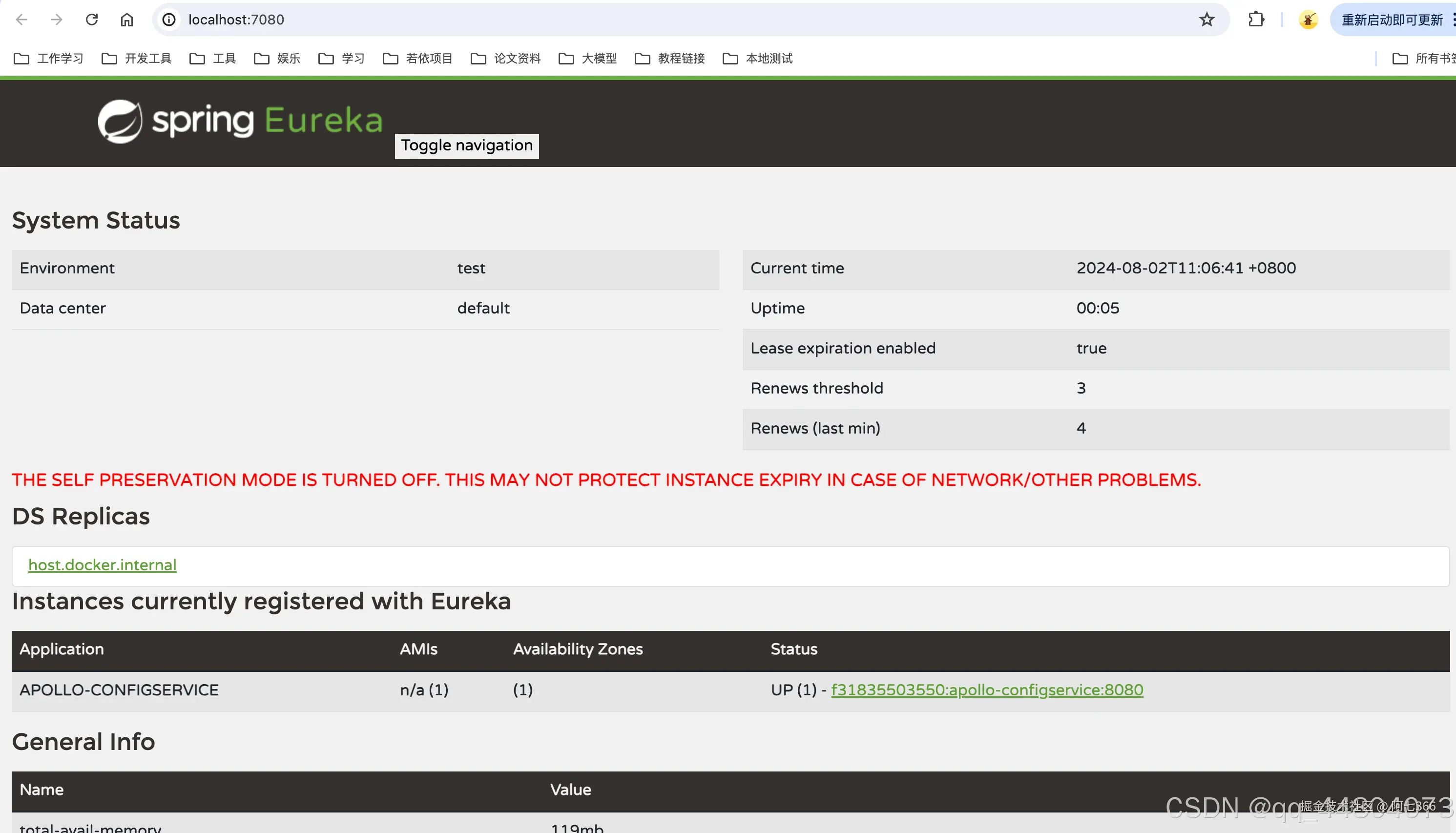
Task: View site info icon beside URL
Action: click(169, 20)
